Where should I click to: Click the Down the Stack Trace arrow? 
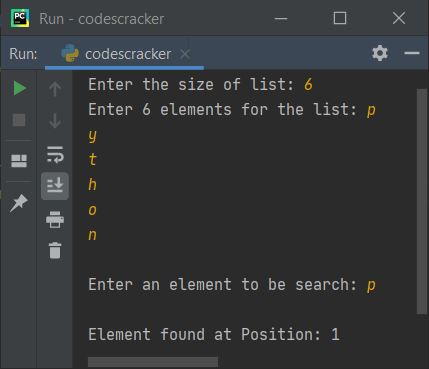55,120
